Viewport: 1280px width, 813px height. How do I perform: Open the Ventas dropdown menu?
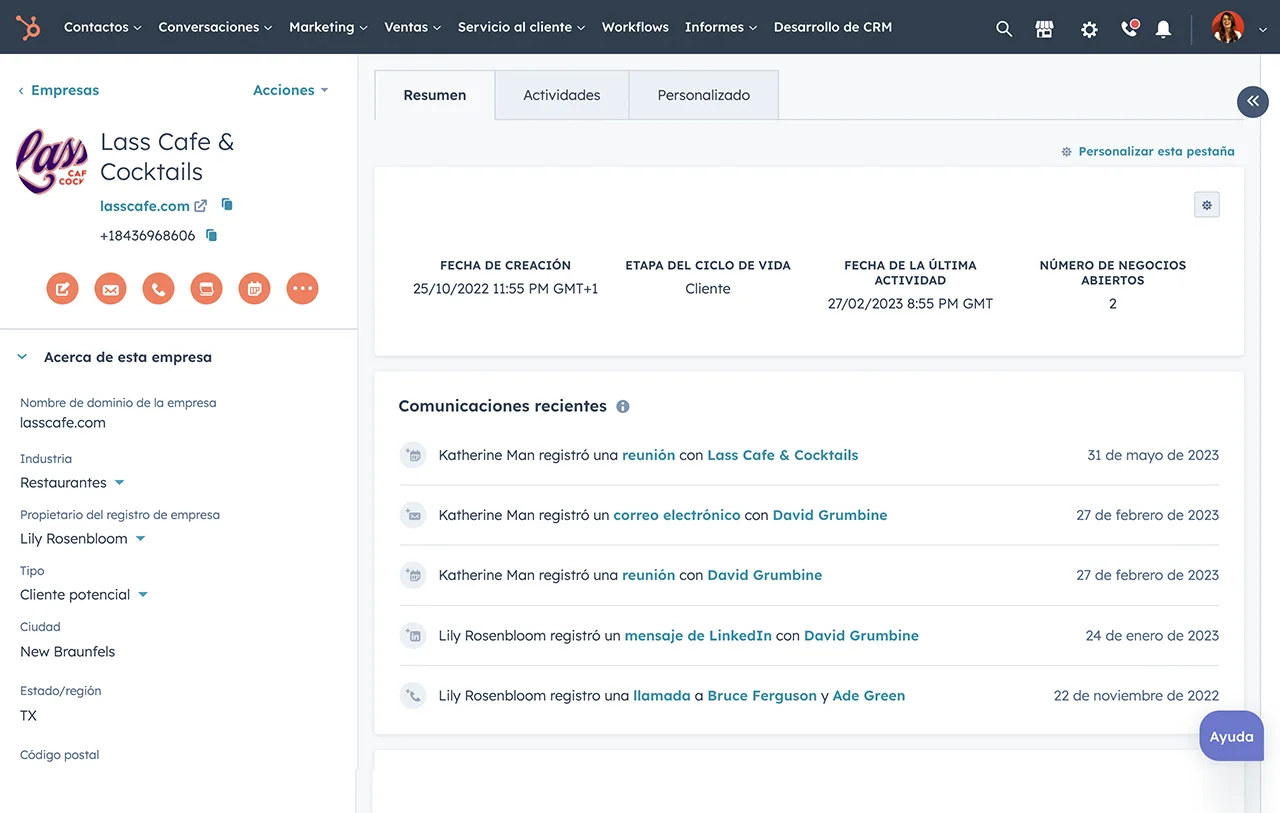(x=413, y=27)
